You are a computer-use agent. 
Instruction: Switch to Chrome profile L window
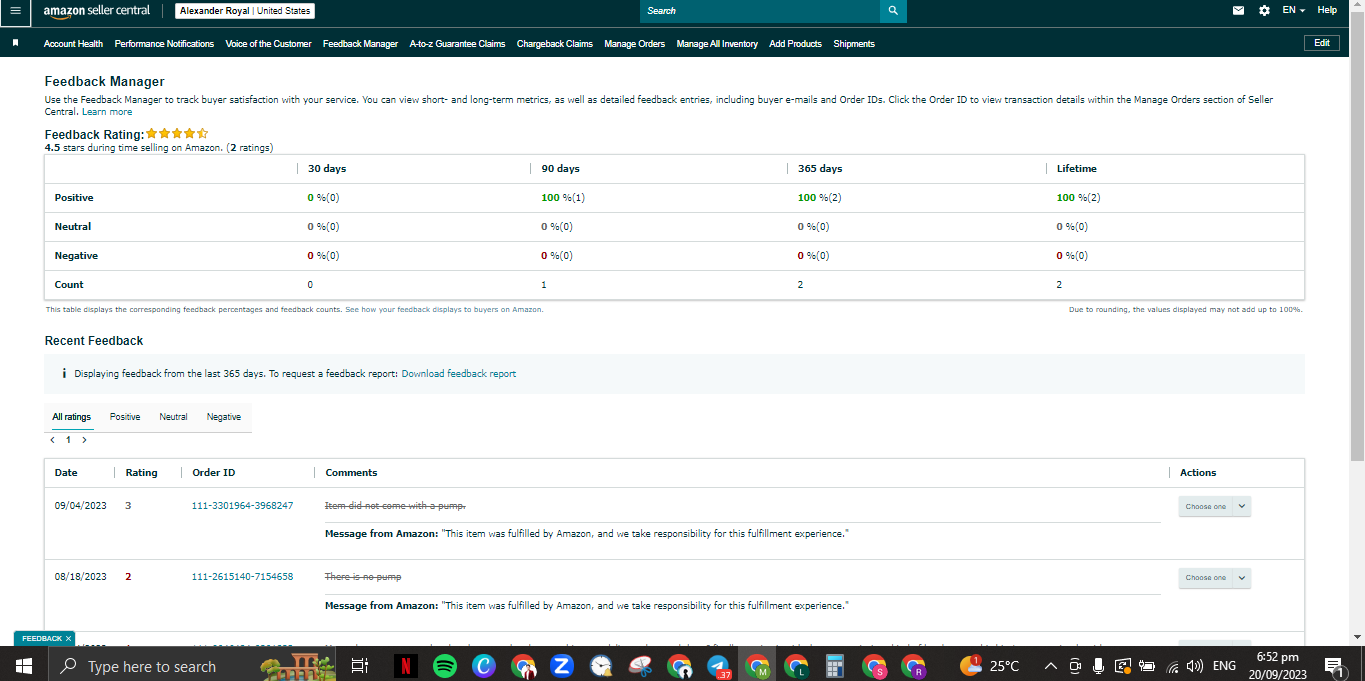796,665
